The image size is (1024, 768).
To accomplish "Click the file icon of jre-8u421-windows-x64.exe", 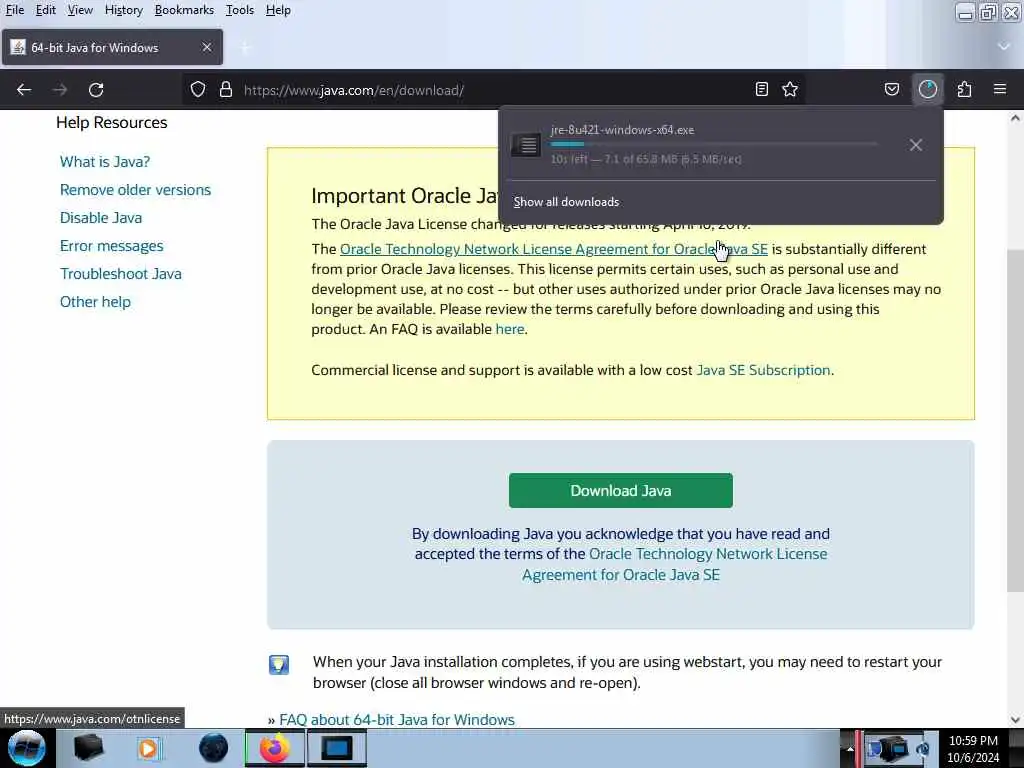I will [526, 144].
